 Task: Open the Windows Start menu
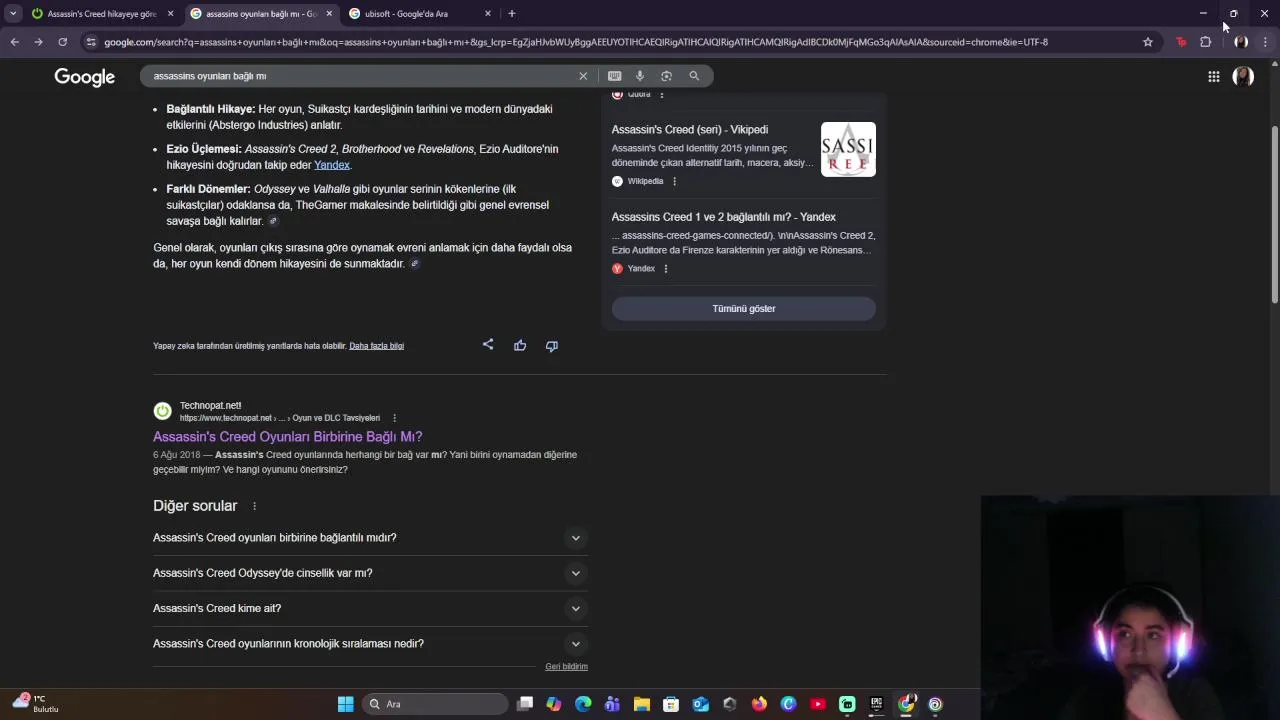pyautogui.click(x=345, y=704)
